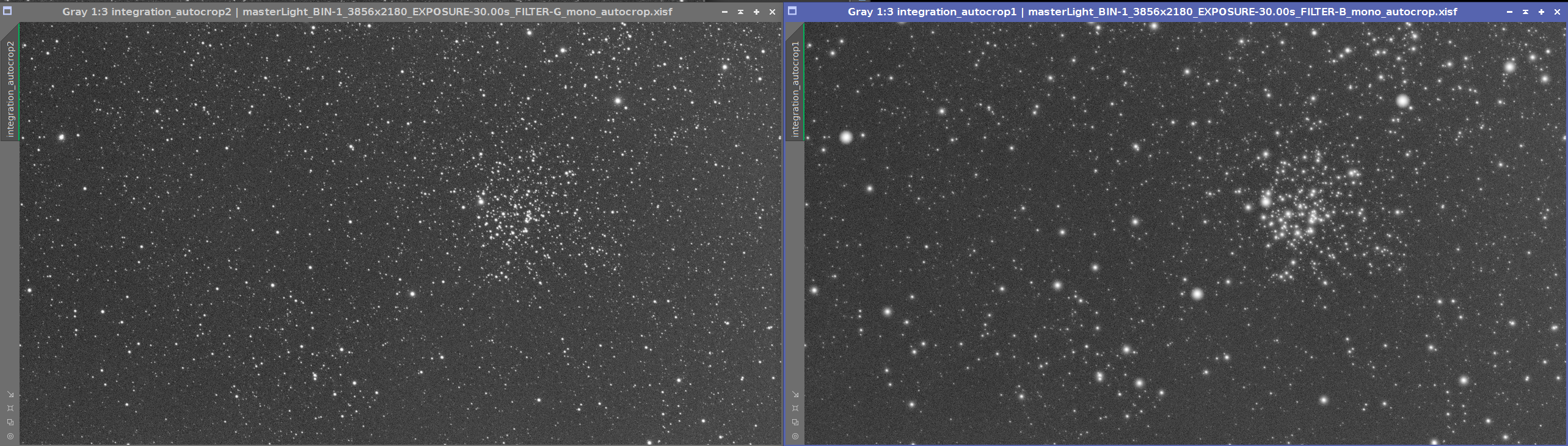Select the integration_autocrop2 vertical view tab
The width and height of the screenshot is (1568, 446).
10,82
